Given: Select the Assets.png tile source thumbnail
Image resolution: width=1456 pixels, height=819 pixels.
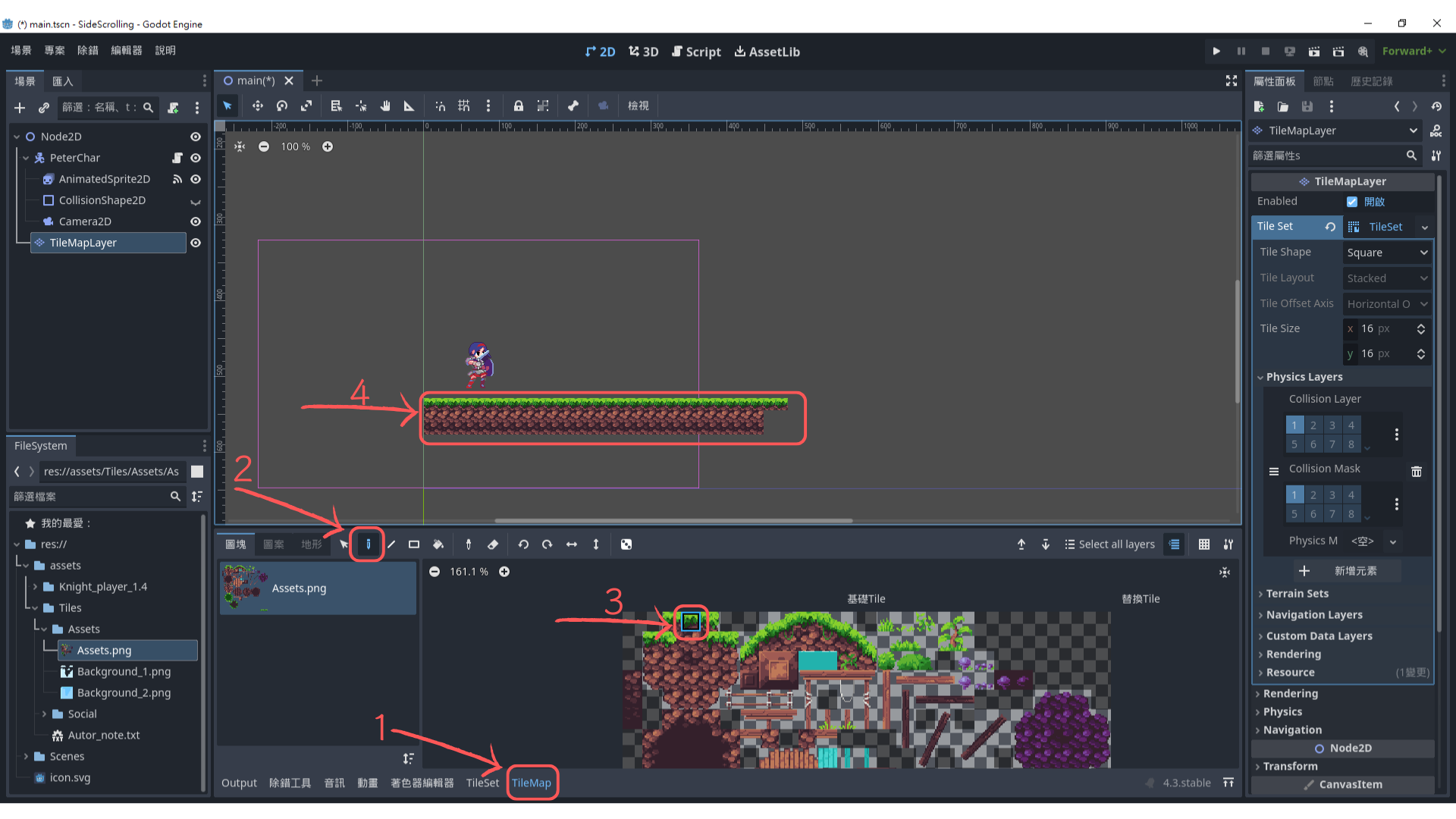Looking at the screenshot, I should coord(245,588).
